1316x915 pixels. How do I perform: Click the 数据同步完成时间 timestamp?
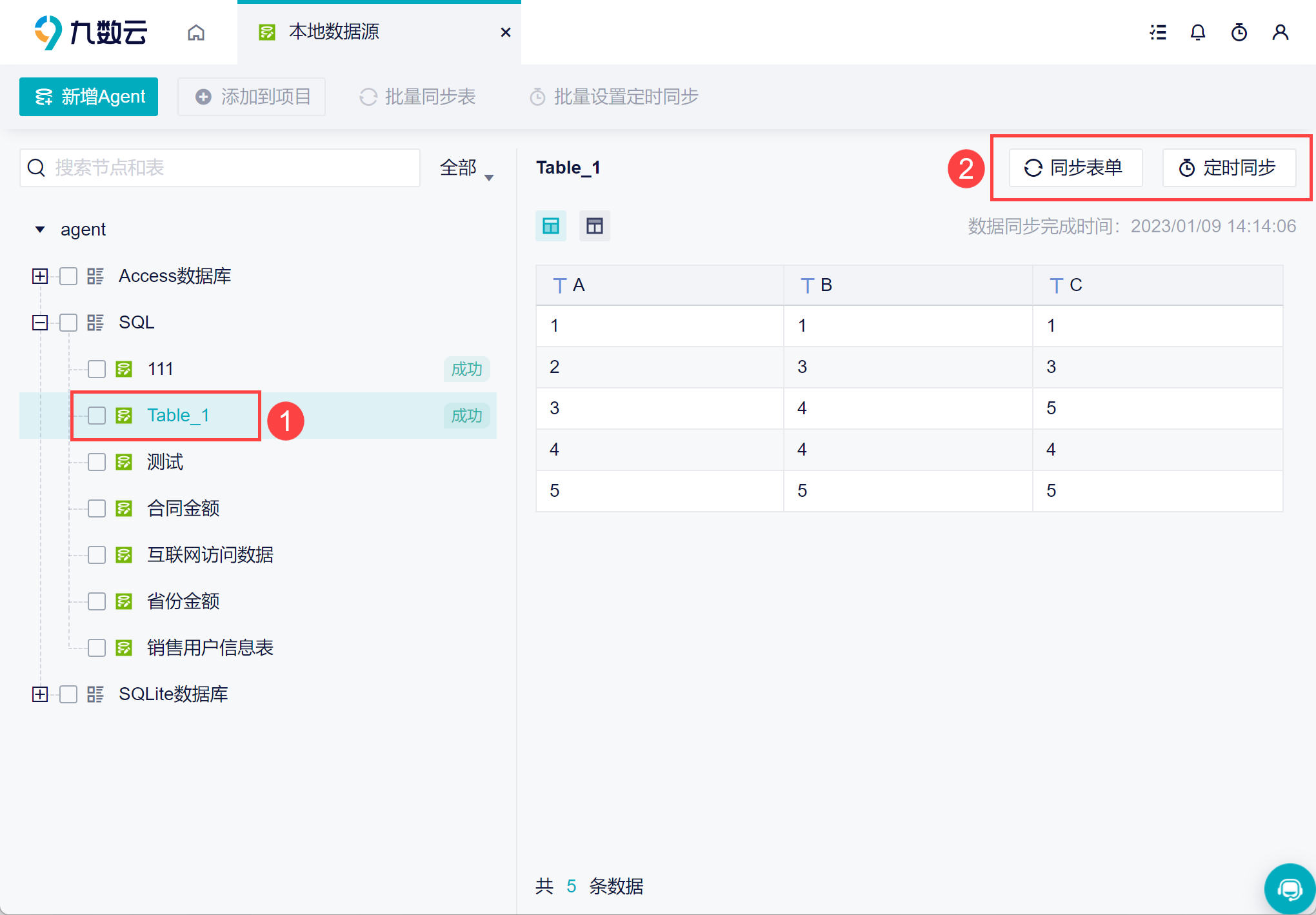pyautogui.click(x=1132, y=226)
